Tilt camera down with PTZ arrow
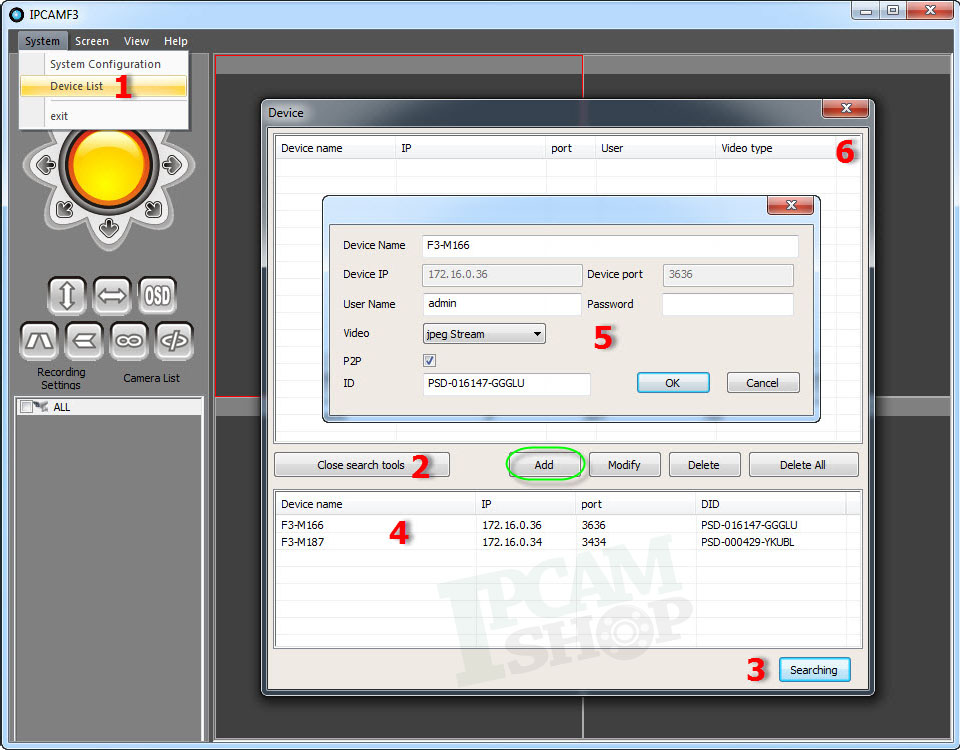The width and height of the screenshot is (960, 750). (109, 228)
